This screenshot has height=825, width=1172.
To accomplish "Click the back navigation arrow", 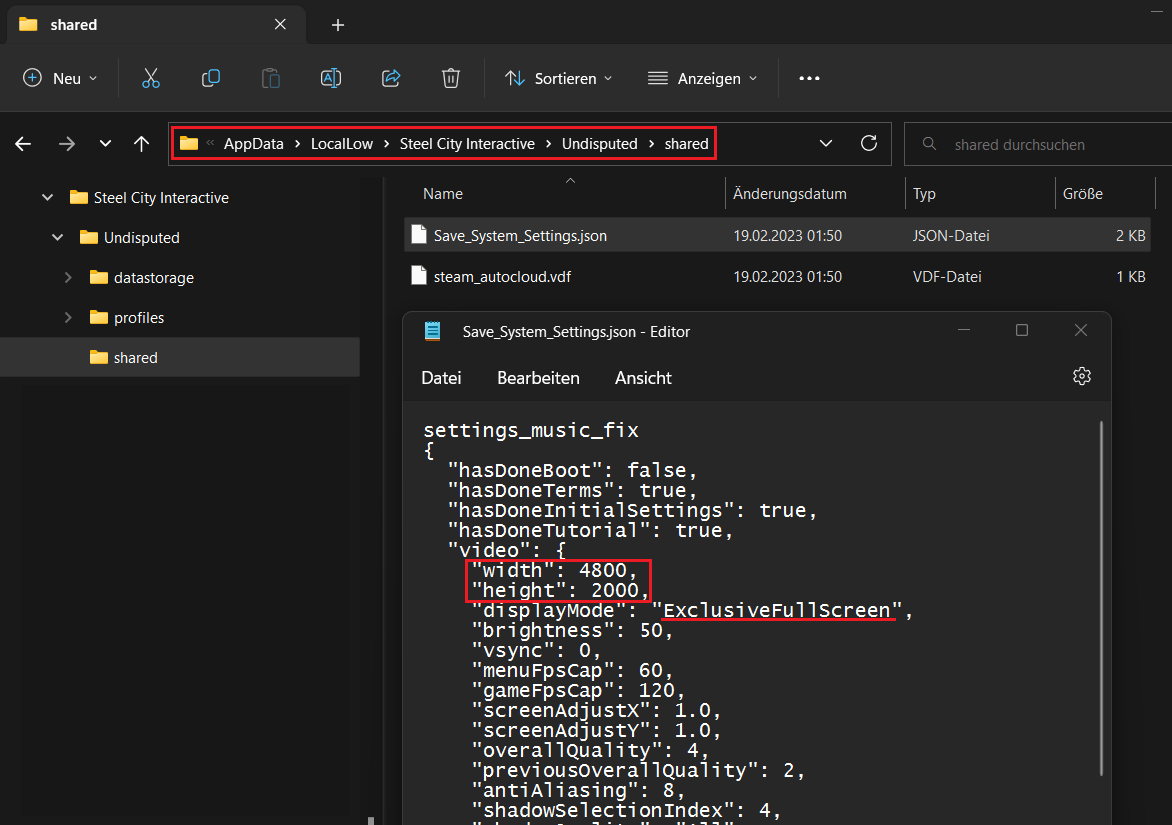I will pyautogui.click(x=23, y=144).
